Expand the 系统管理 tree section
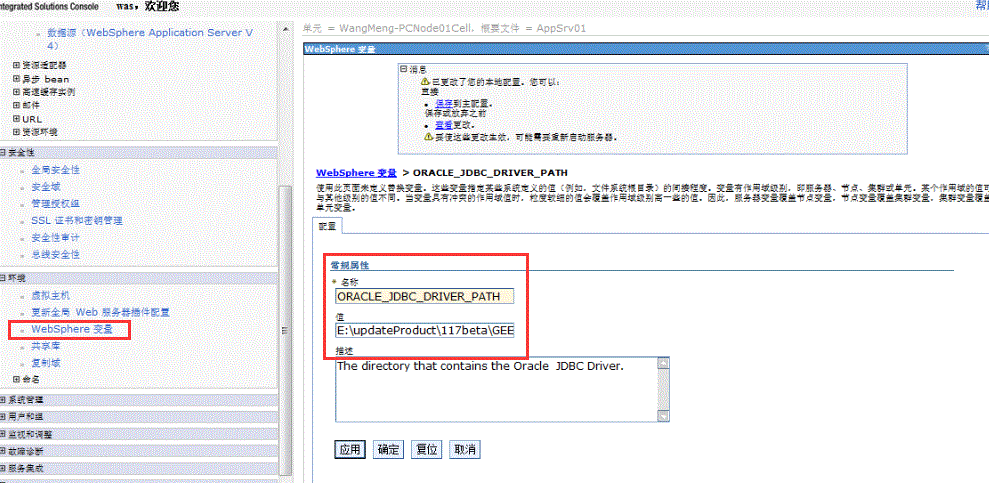 [x=4, y=400]
